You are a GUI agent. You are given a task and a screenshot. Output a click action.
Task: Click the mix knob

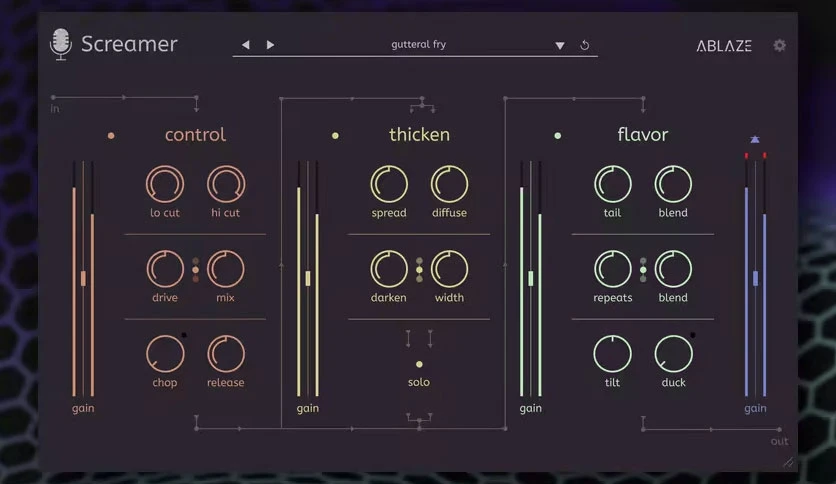point(226,269)
